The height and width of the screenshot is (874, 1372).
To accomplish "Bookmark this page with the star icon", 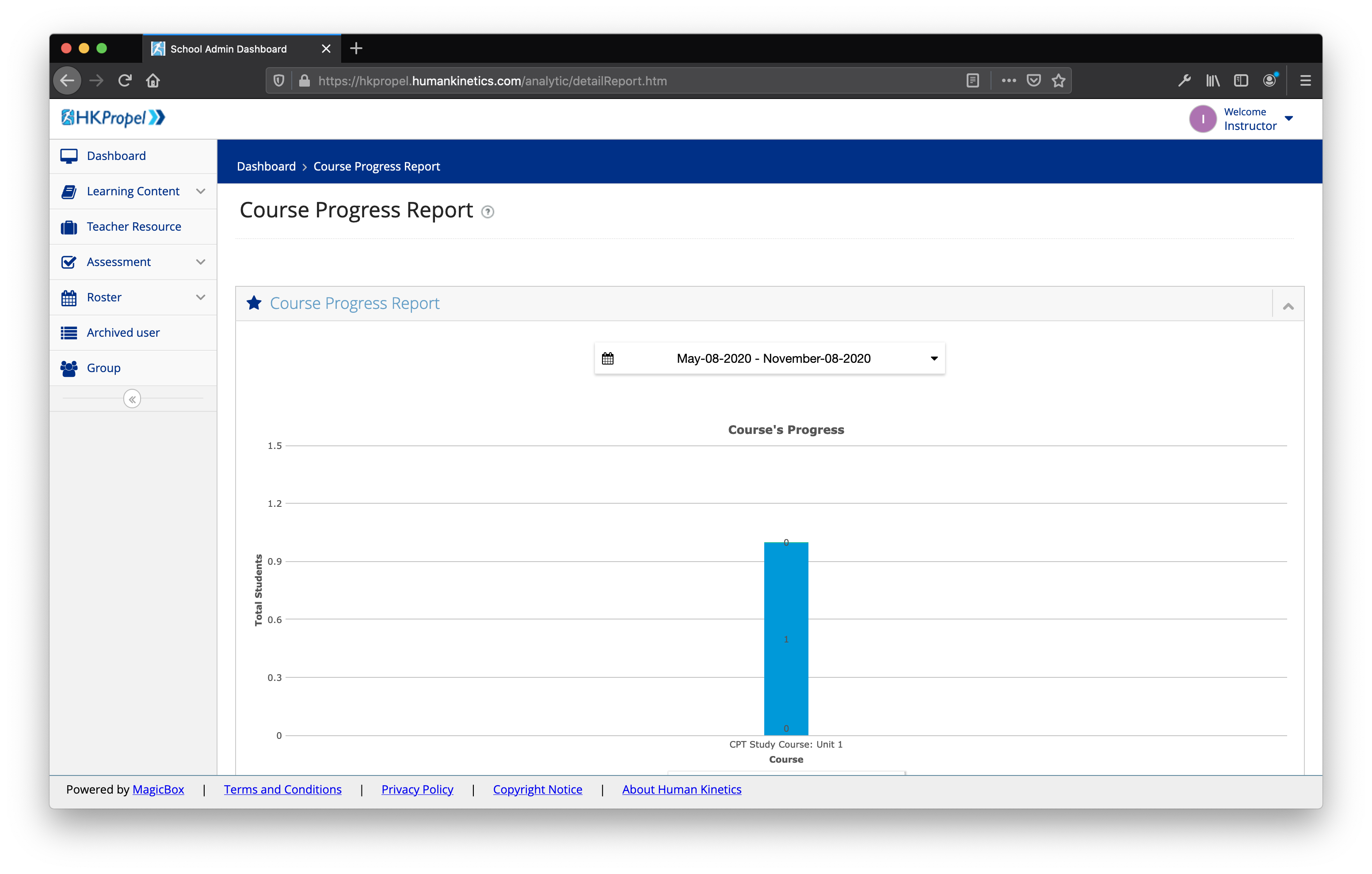I will (x=1059, y=81).
